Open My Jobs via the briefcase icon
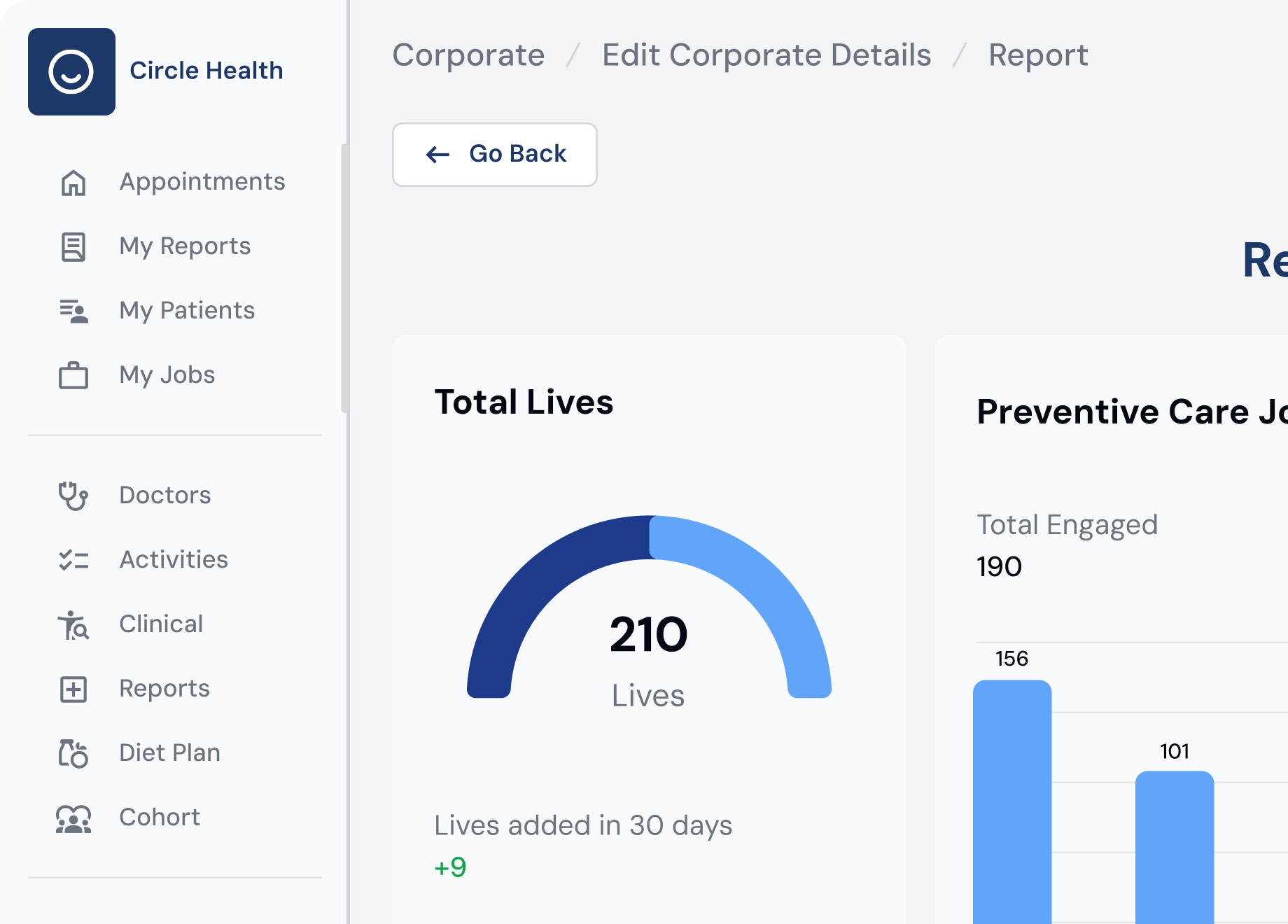The image size is (1288, 924). [73, 375]
